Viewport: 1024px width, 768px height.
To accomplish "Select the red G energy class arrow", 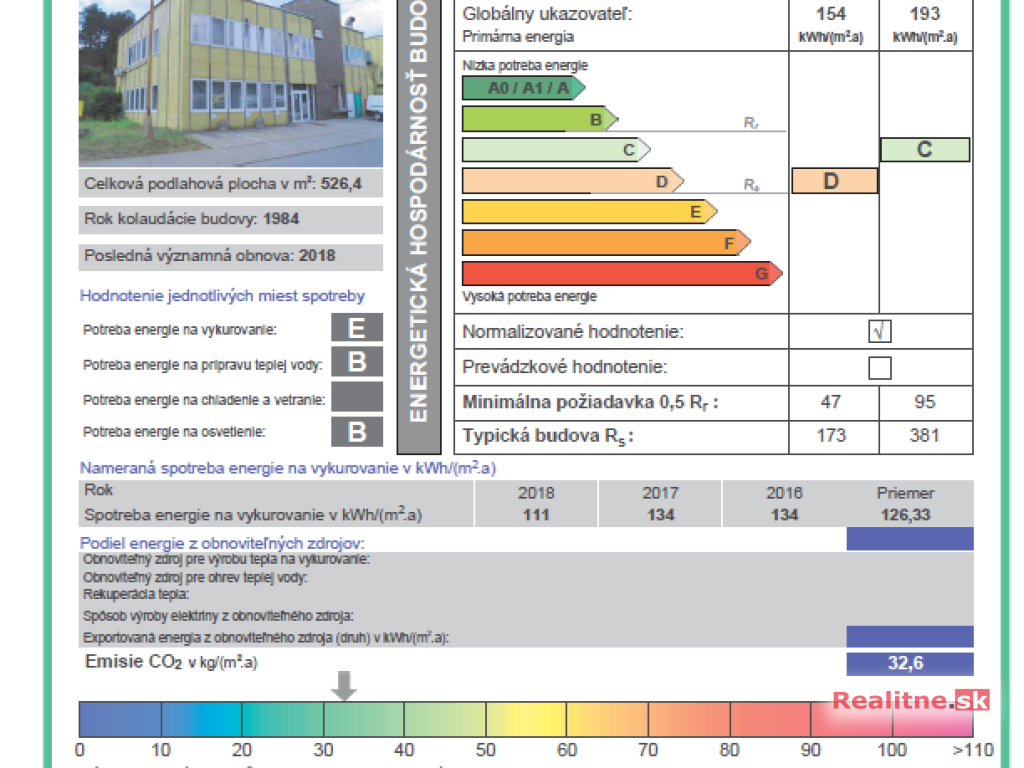I will [x=620, y=273].
